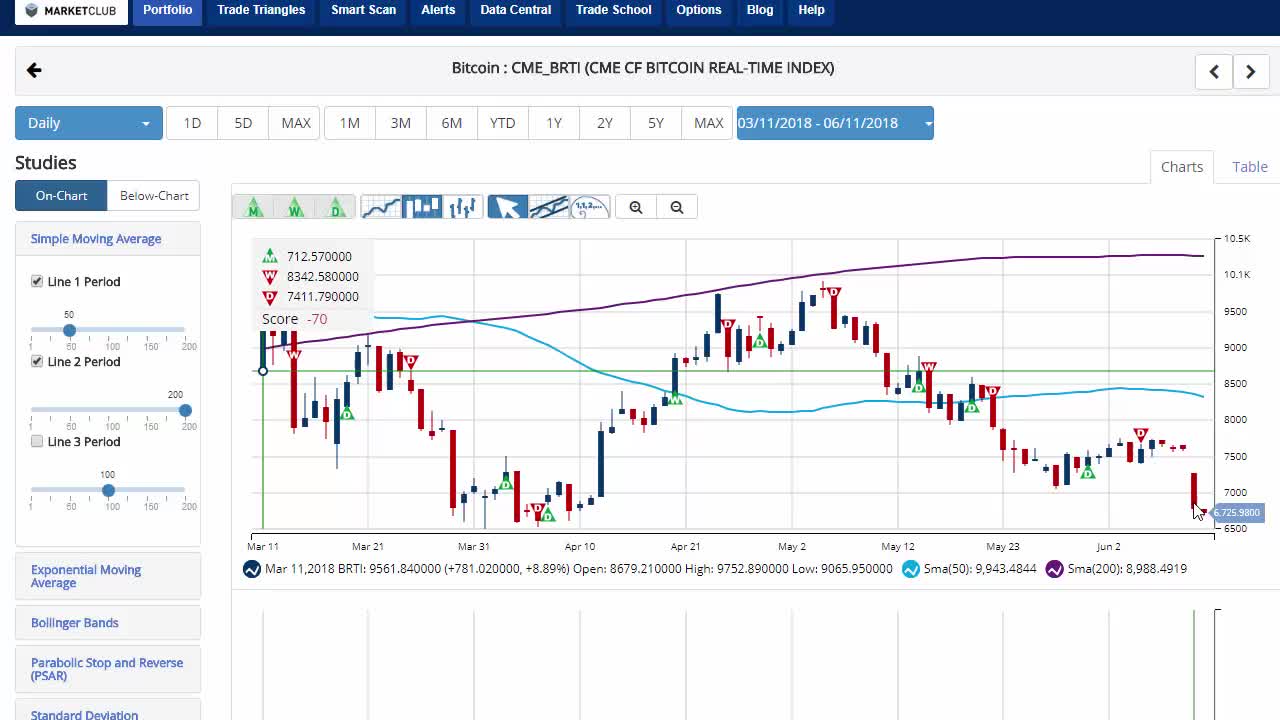Expand Parabolic Stop and Reverse study

point(108,669)
